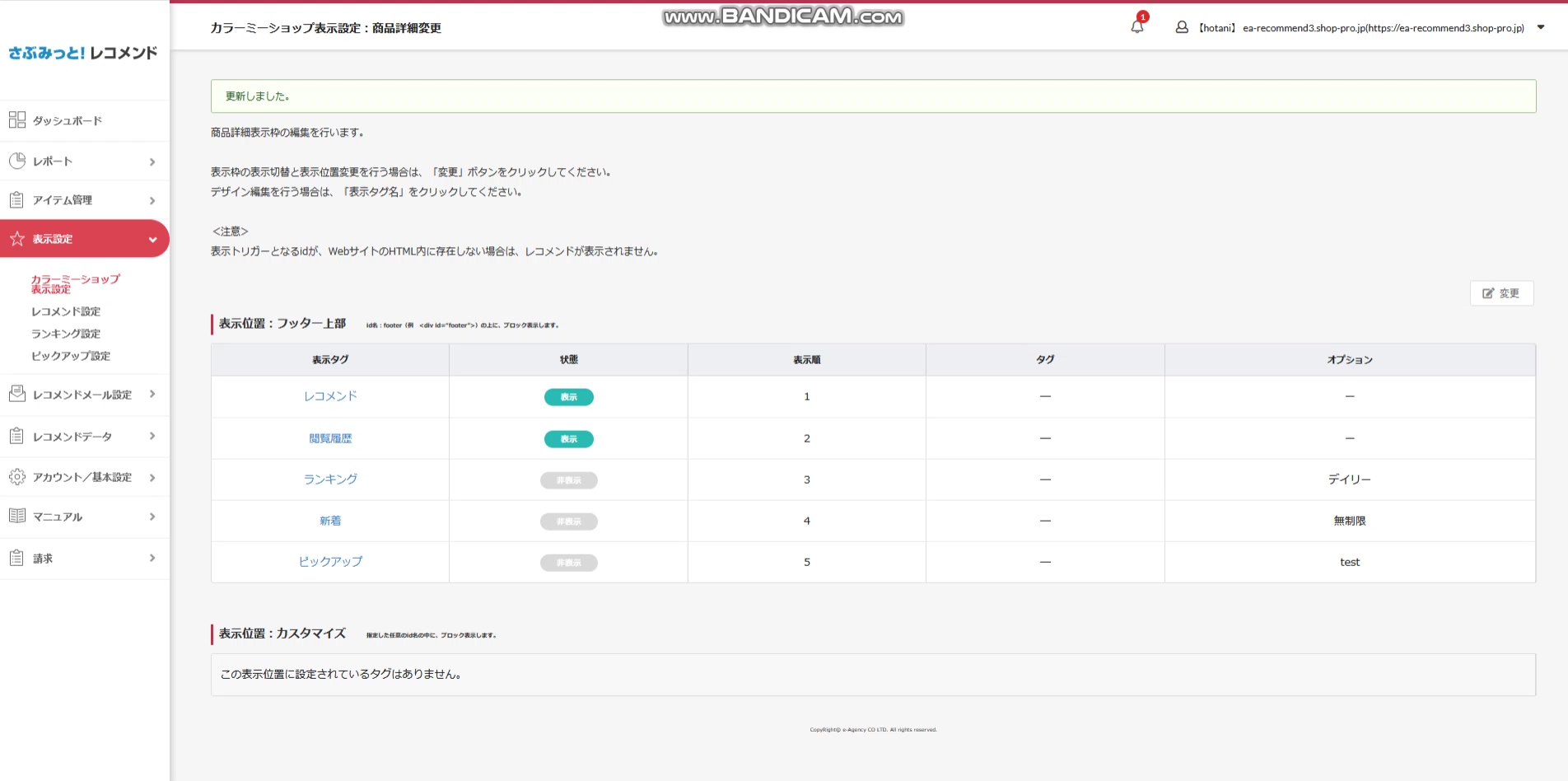Open the ピックアップ display tag link
The height and width of the screenshot is (781, 1568).
tap(330, 561)
